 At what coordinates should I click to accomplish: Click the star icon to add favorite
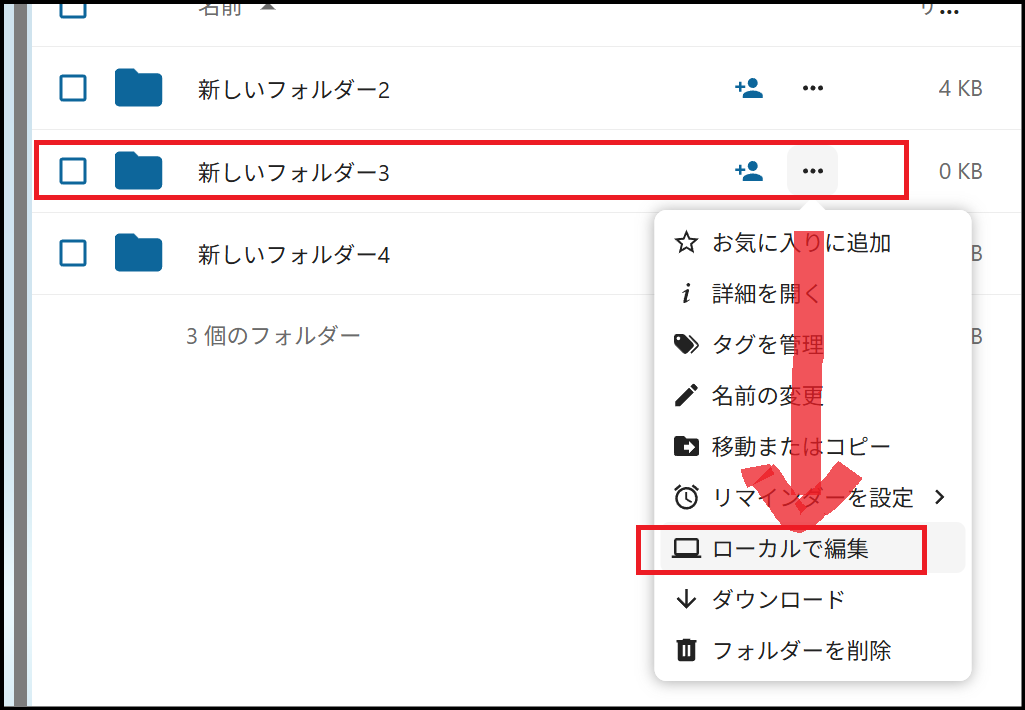[x=686, y=242]
